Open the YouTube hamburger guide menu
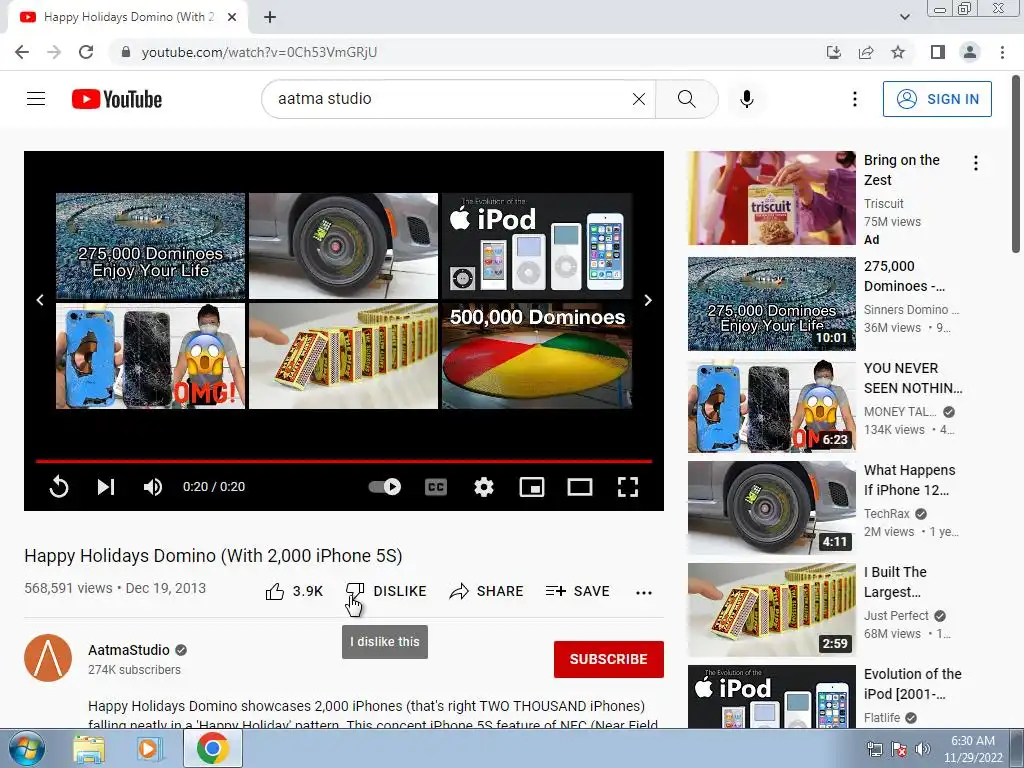Viewport: 1024px width, 768px height. click(x=36, y=99)
